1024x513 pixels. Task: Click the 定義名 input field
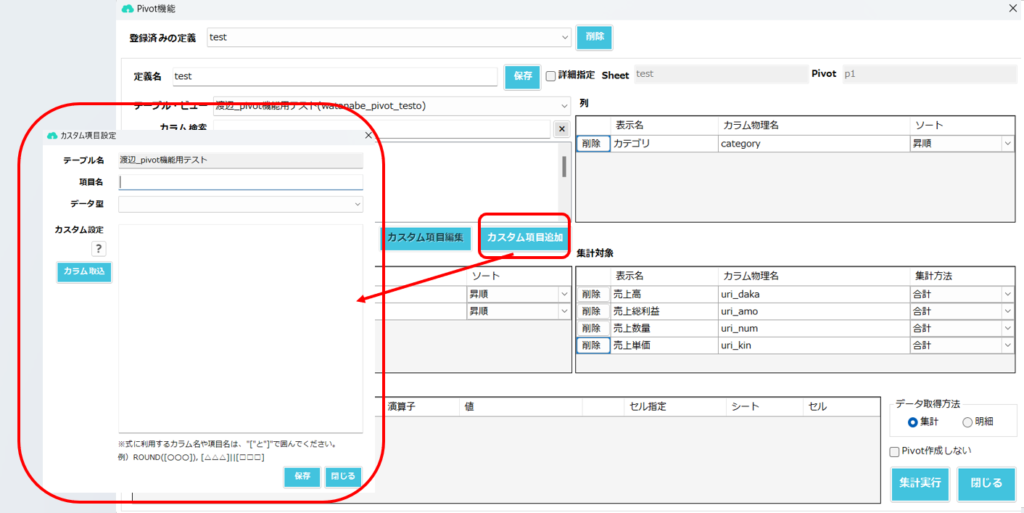click(x=335, y=76)
